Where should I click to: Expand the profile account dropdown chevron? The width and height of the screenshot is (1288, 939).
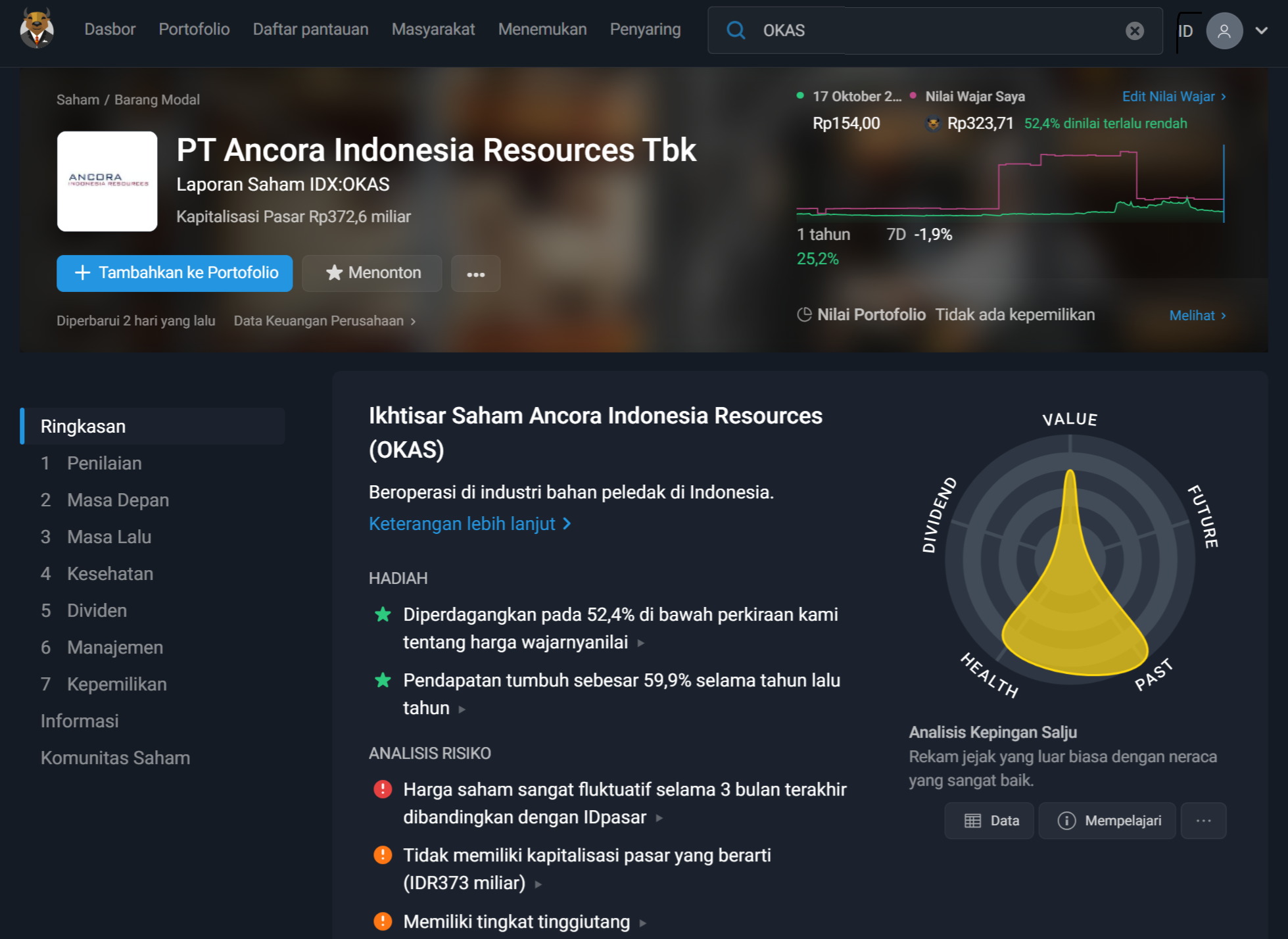pos(1263,30)
